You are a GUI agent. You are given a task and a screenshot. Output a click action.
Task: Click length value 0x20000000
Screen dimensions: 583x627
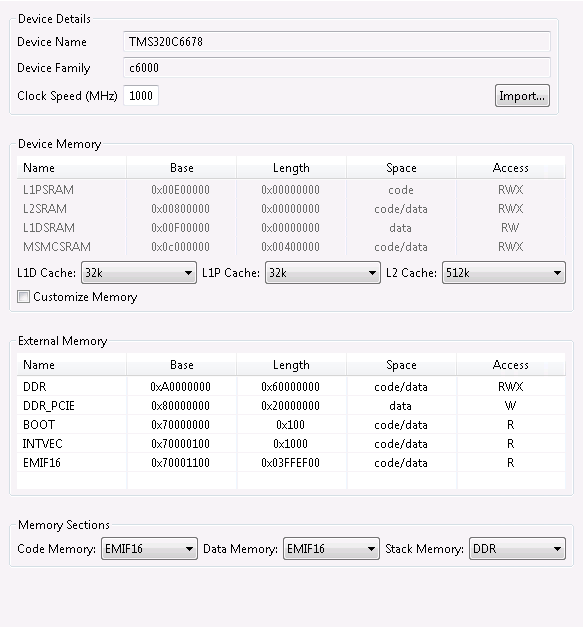[x=290, y=406]
